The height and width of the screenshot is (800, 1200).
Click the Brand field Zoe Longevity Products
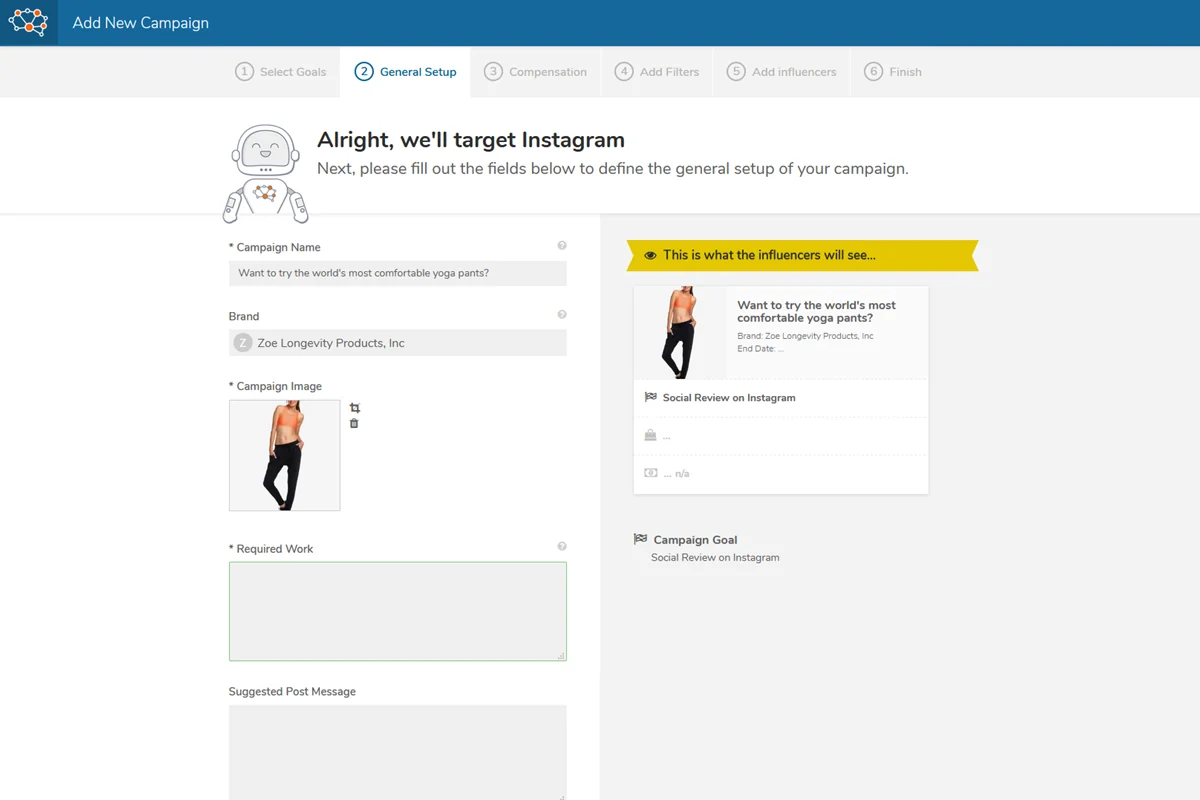click(398, 343)
